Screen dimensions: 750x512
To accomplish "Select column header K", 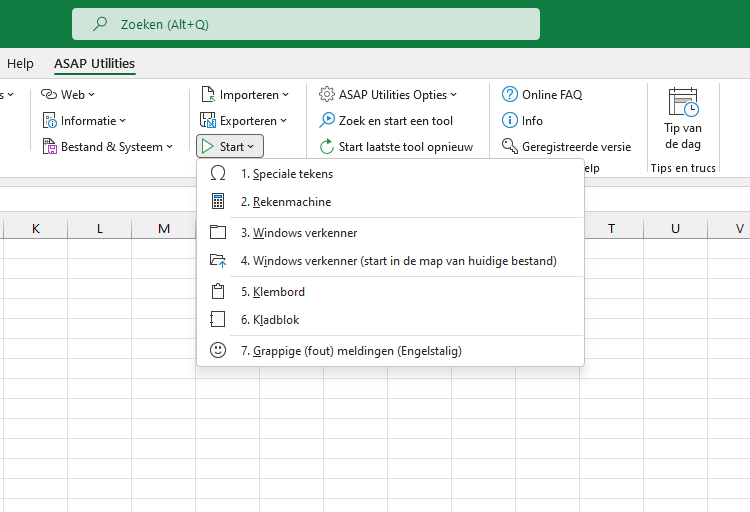I will point(36,228).
